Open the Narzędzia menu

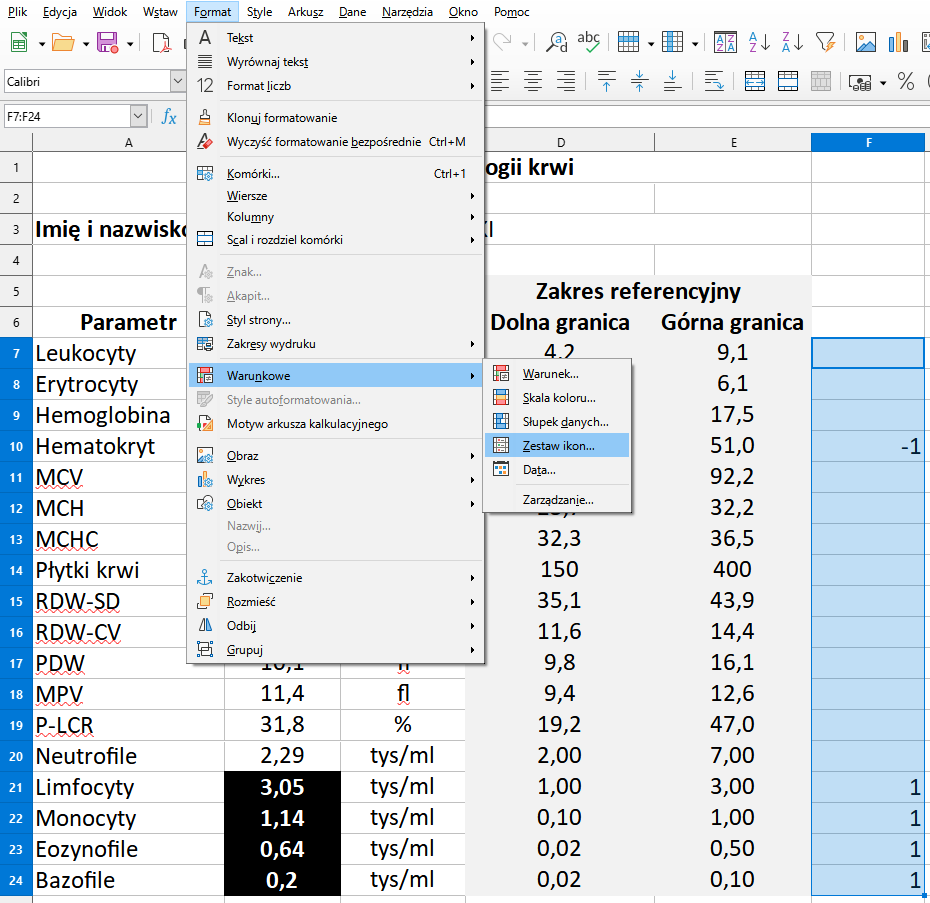[407, 12]
